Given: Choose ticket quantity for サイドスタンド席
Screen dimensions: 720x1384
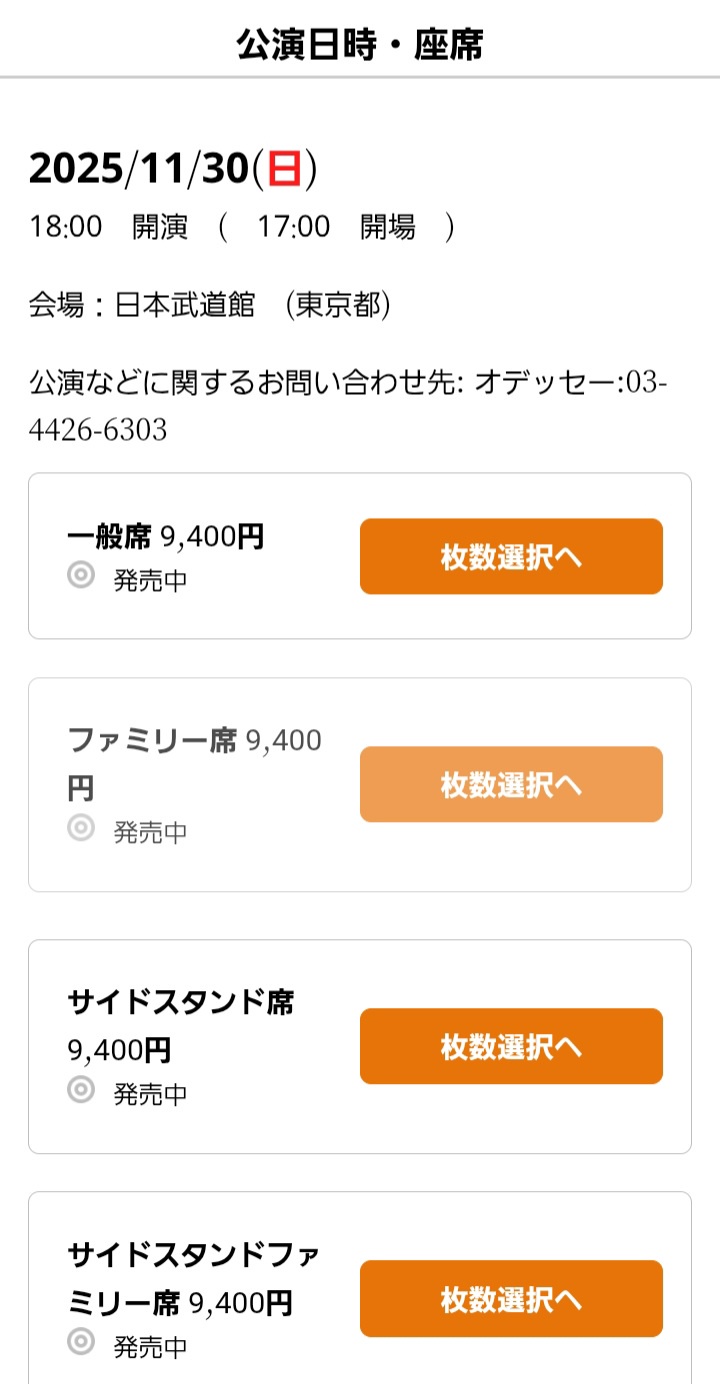Looking at the screenshot, I should (511, 1046).
